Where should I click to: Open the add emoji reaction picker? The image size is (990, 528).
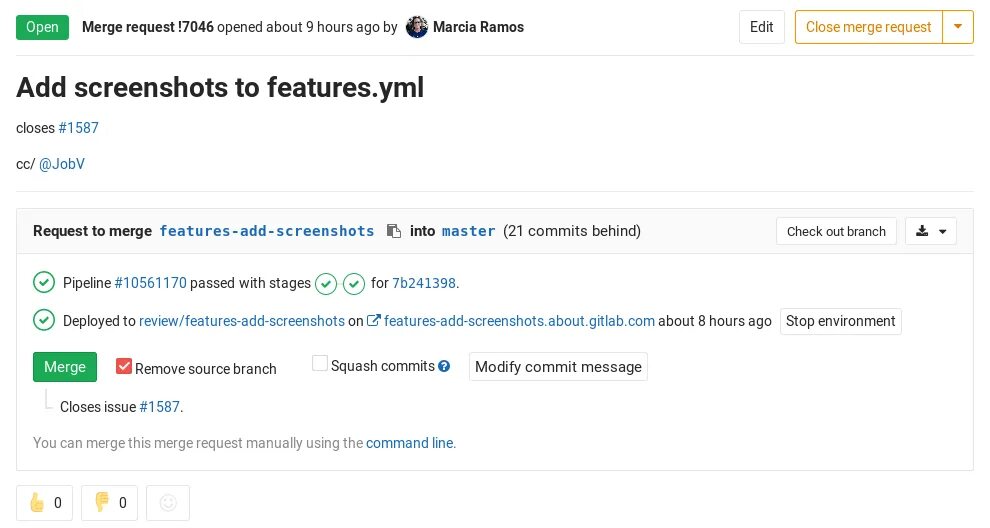click(x=168, y=503)
